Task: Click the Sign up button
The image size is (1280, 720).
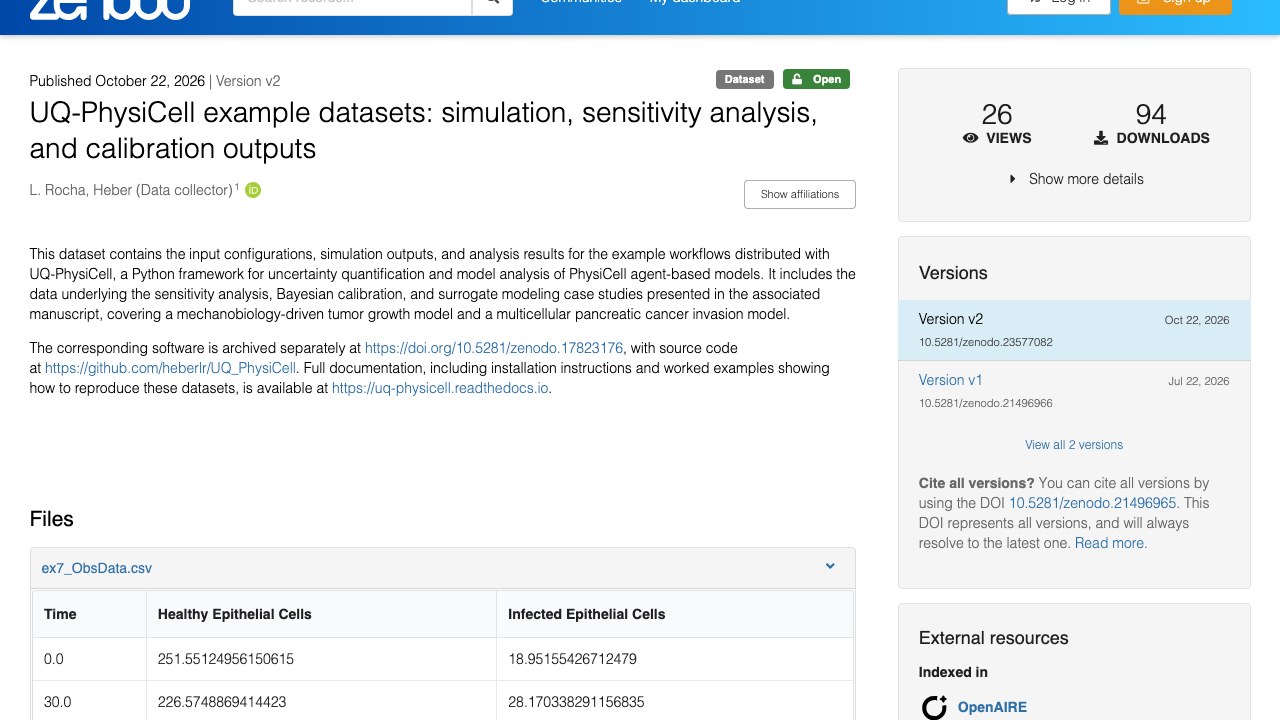Action: (x=1175, y=4)
